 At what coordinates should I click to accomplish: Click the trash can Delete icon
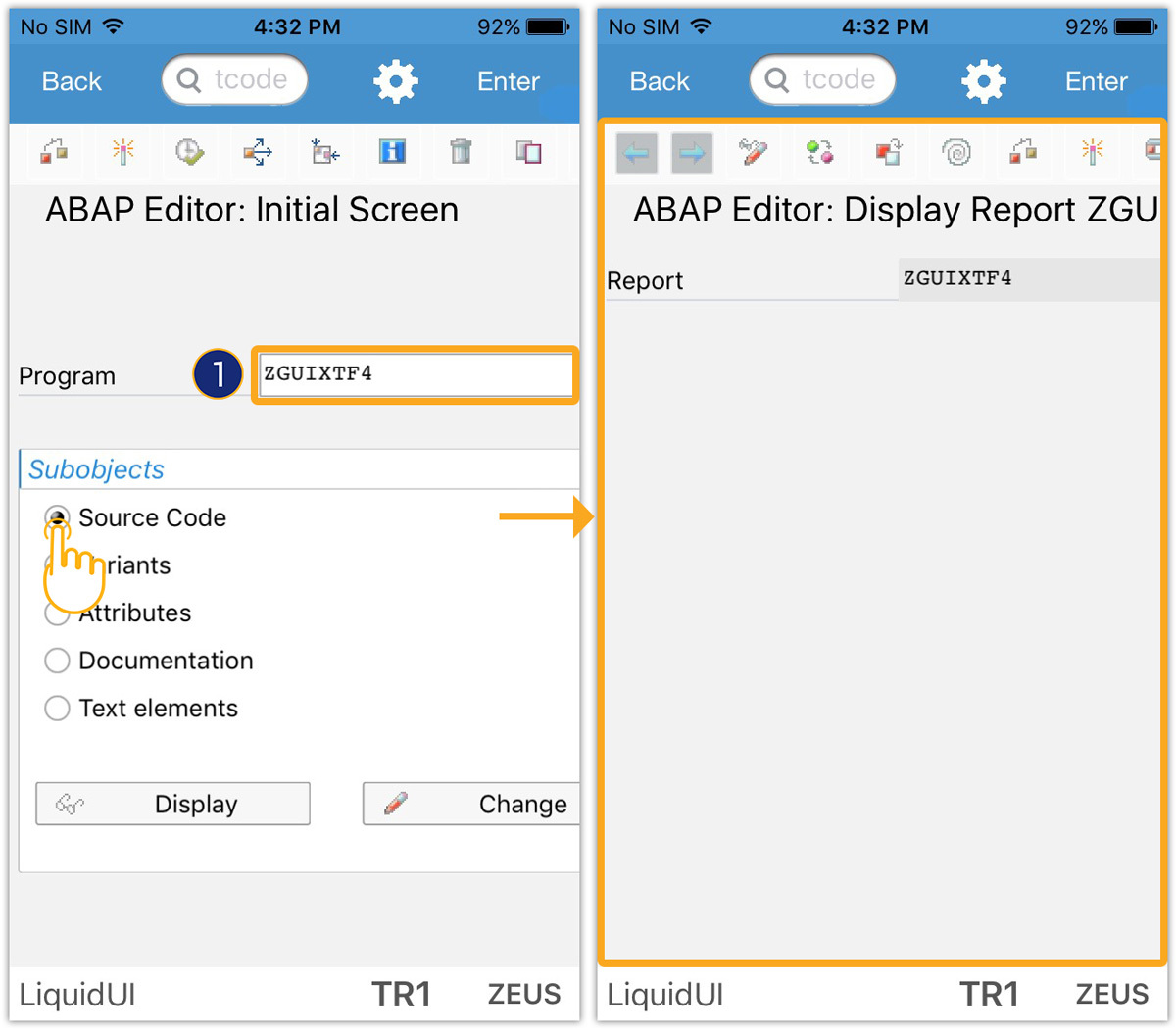461,152
